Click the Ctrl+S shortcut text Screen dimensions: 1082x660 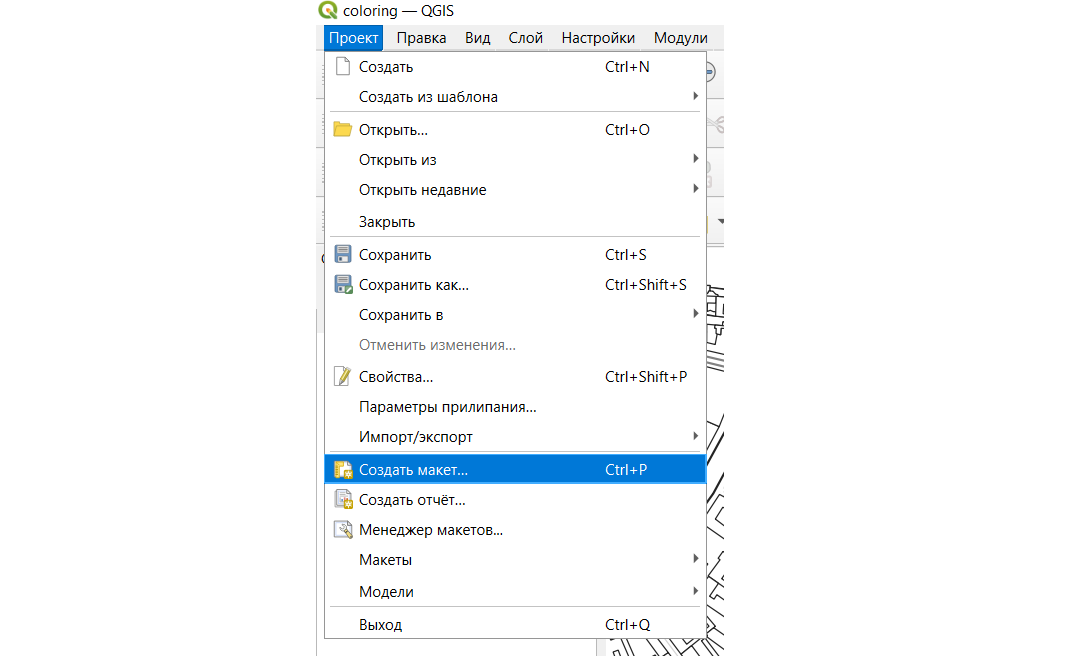(626, 255)
